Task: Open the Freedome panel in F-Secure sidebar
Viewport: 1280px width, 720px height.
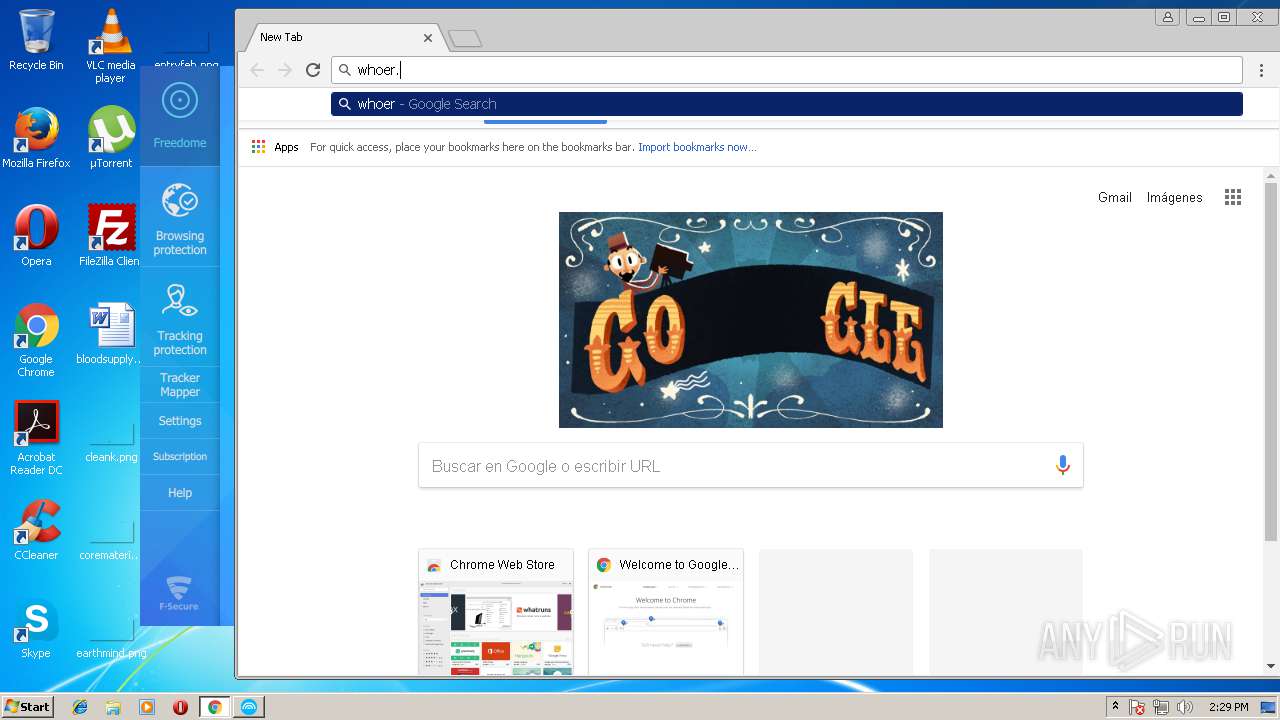Action: pyautogui.click(x=180, y=117)
